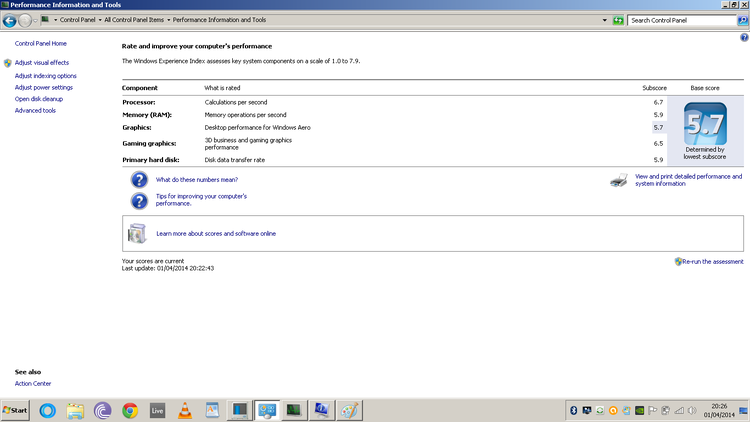Open the Start menu
Viewport: 750px width, 422px height.
[15, 411]
